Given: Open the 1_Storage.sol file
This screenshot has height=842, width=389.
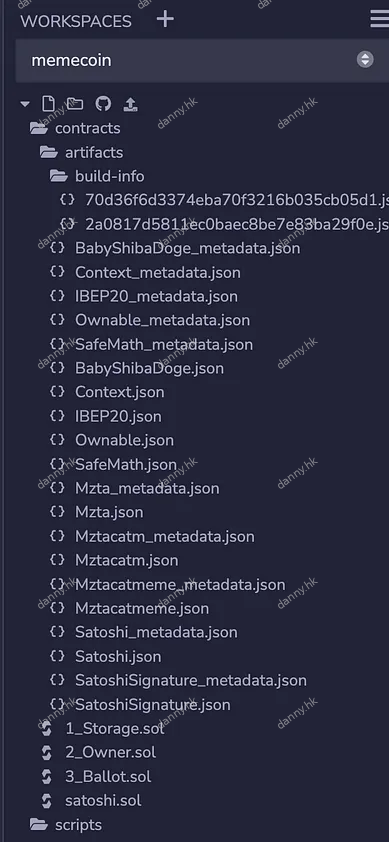Looking at the screenshot, I should 115,729.
